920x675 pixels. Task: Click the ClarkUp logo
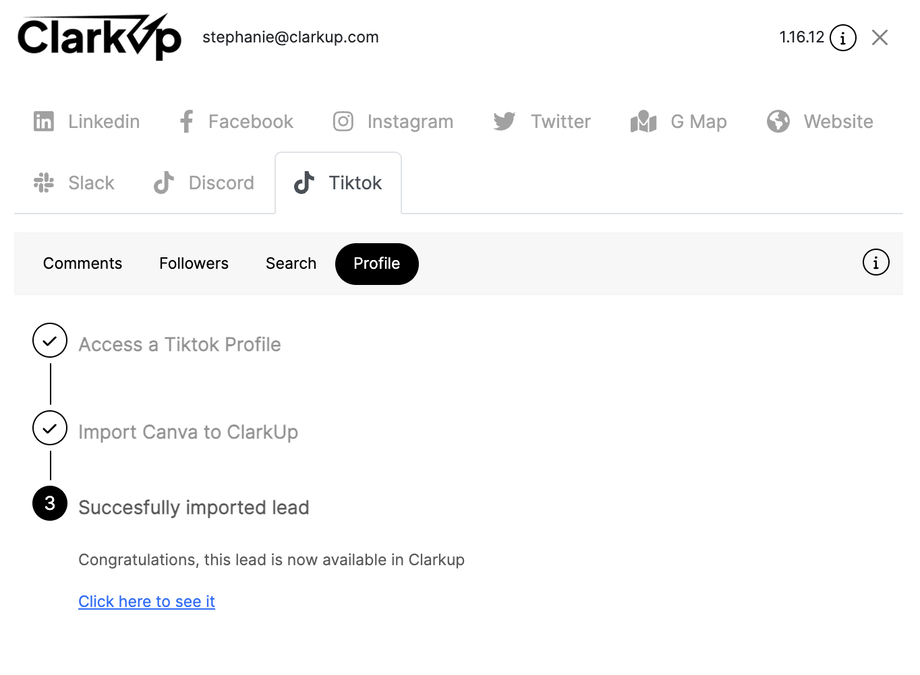[99, 38]
